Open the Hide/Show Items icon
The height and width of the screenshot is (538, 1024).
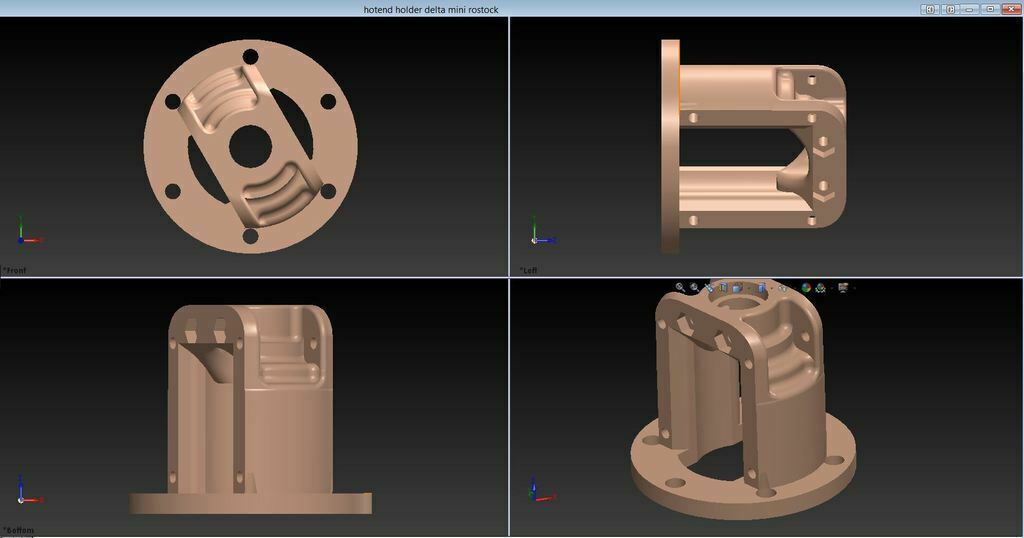782,288
